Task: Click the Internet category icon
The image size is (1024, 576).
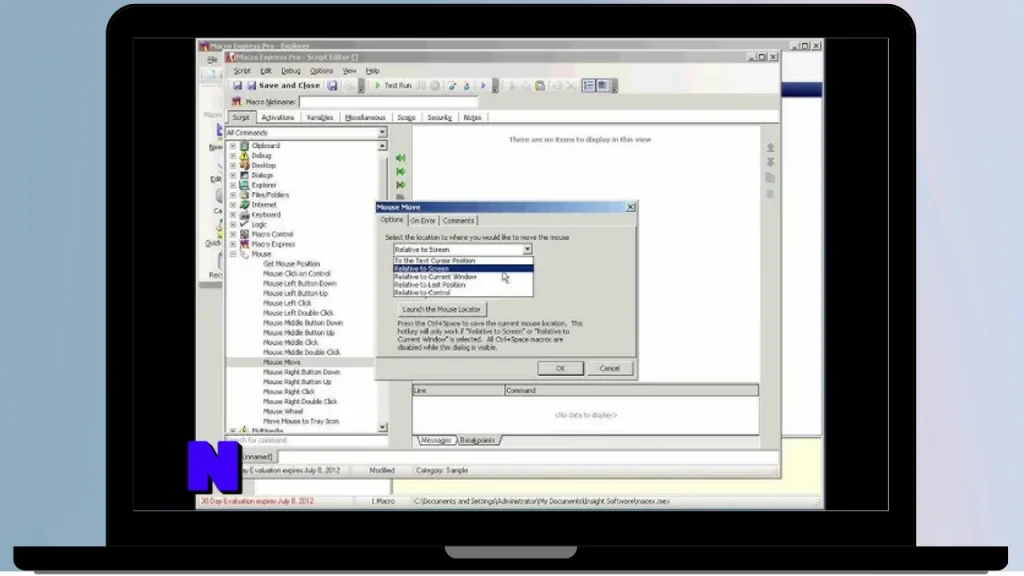Action: (244, 204)
